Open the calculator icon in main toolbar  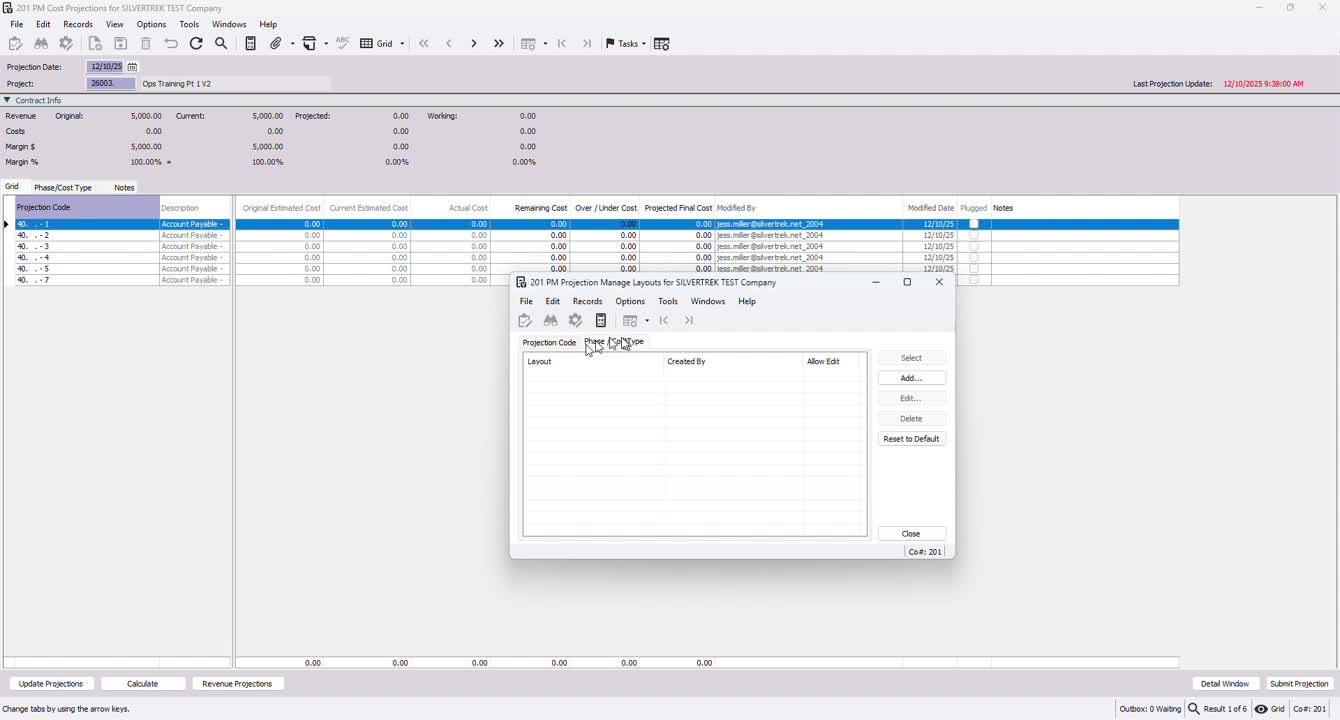click(251, 44)
